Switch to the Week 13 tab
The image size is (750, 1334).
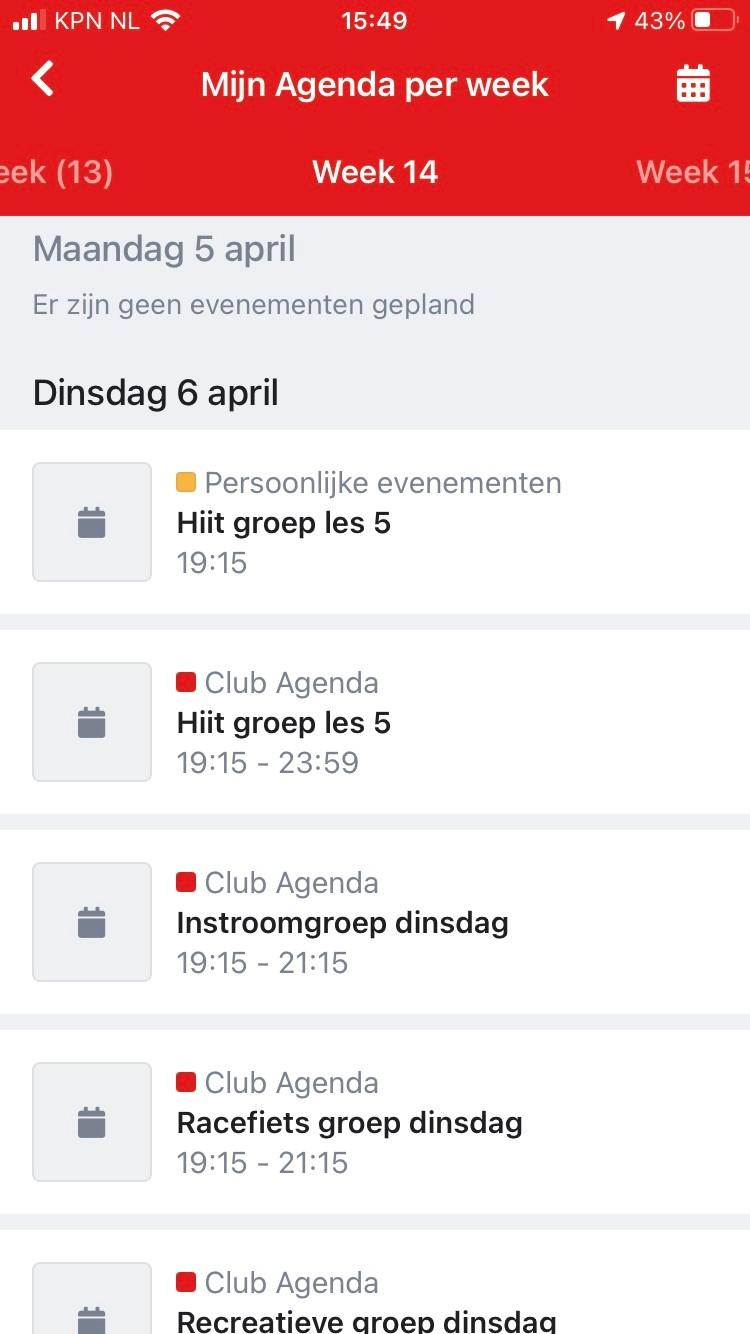pyautogui.click(x=55, y=172)
